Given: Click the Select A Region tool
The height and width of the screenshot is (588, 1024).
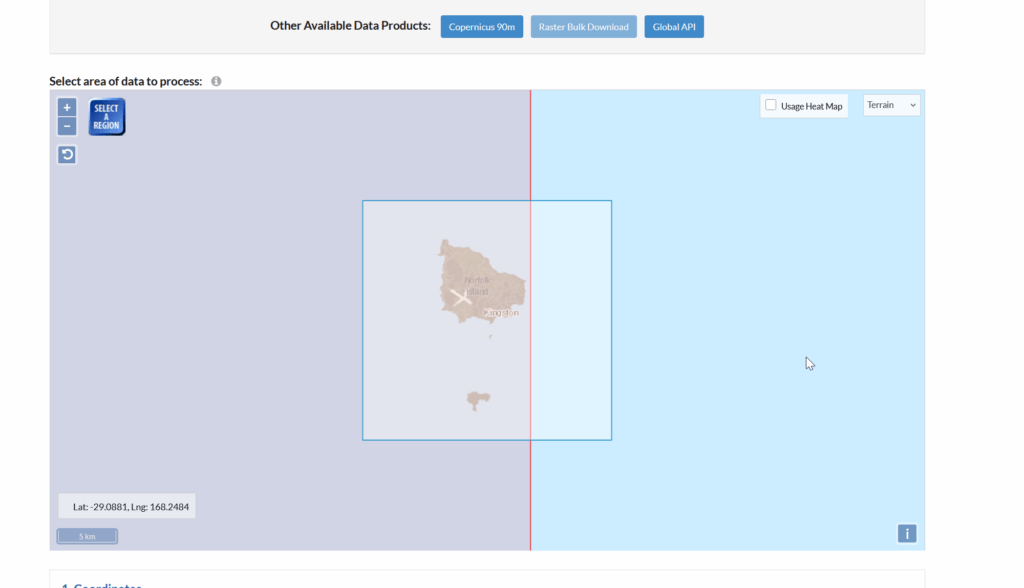Looking at the screenshot, I should tap(106, 117).
